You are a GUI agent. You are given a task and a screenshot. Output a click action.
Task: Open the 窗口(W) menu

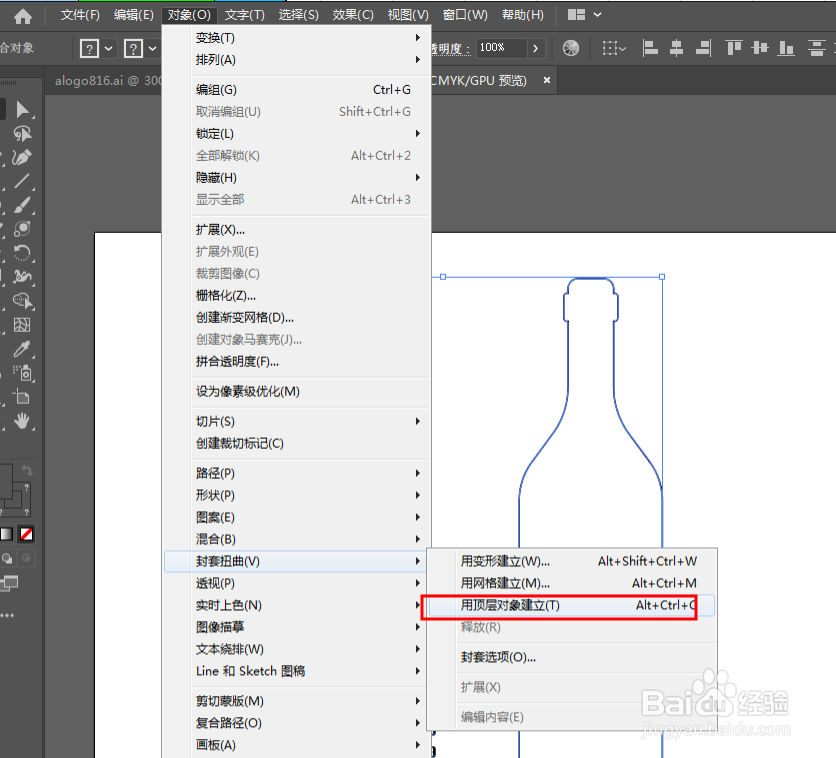tap(465, 15)
